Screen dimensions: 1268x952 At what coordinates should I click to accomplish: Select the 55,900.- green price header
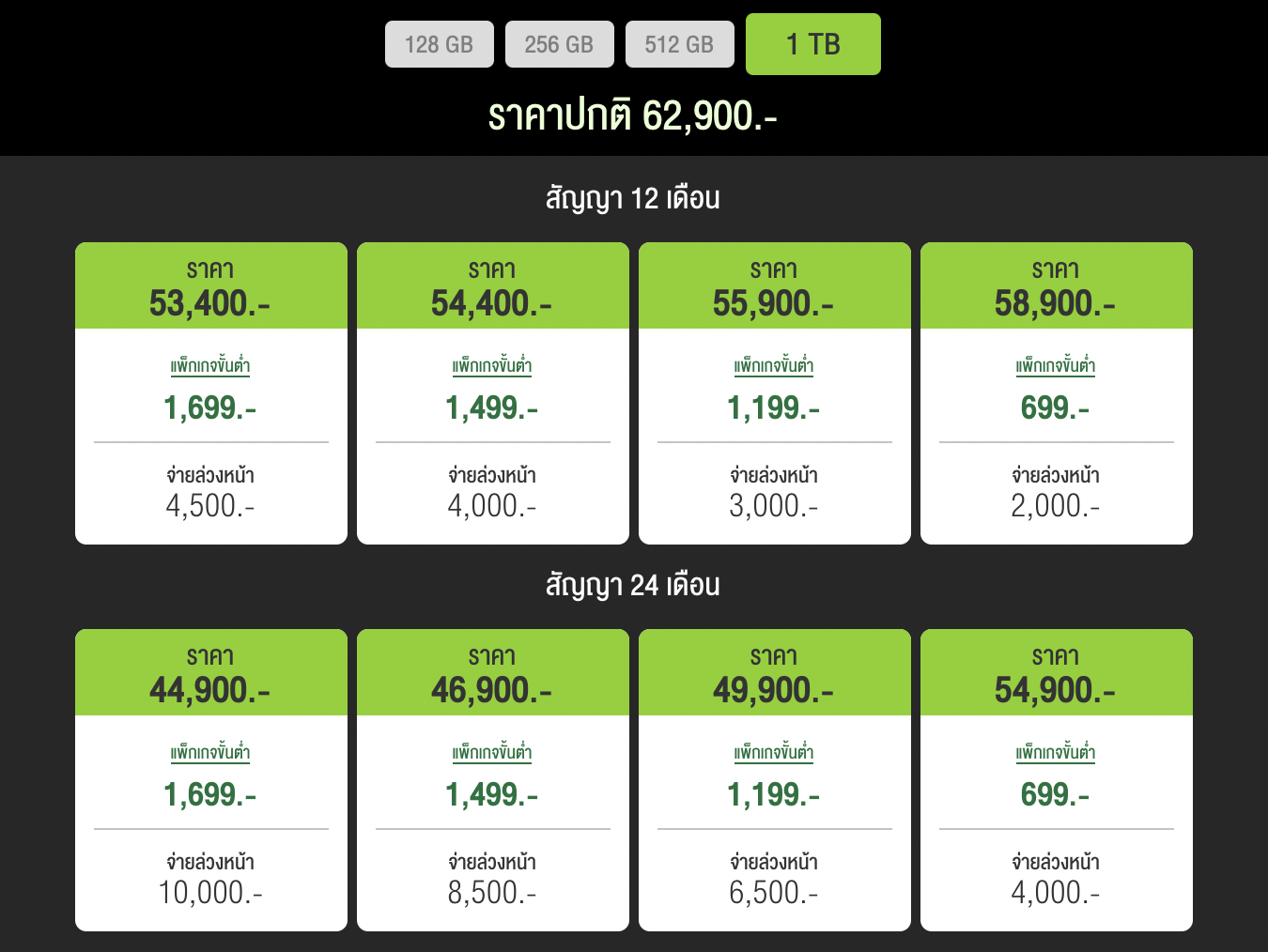(774, 286)
